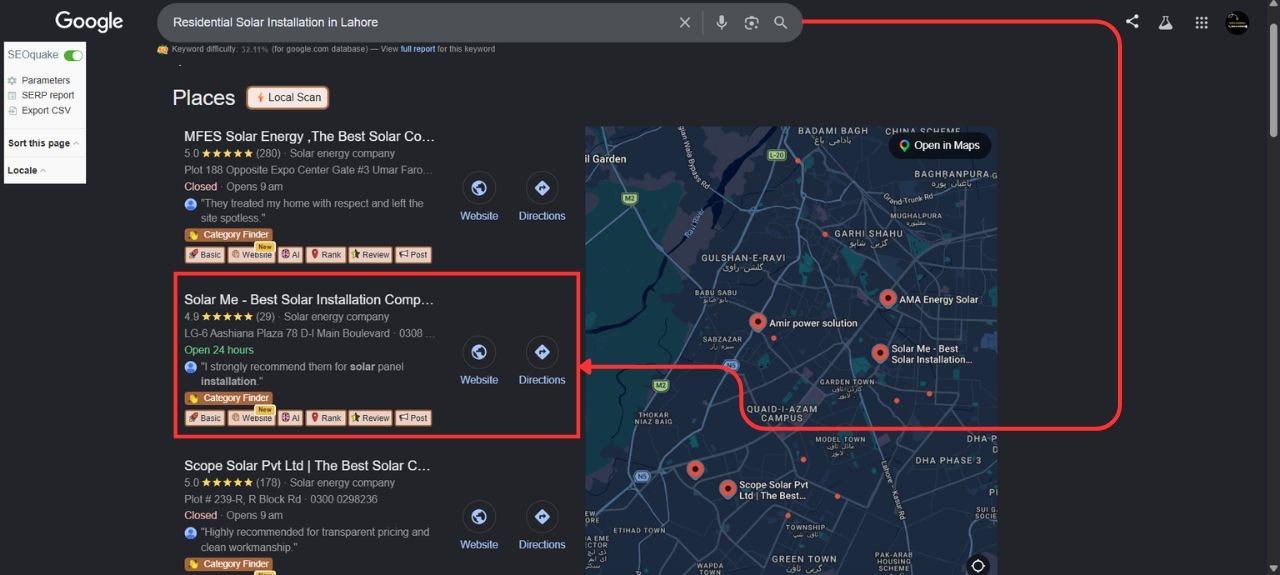Click the "Open 24 hours" text

pos(219,350)
